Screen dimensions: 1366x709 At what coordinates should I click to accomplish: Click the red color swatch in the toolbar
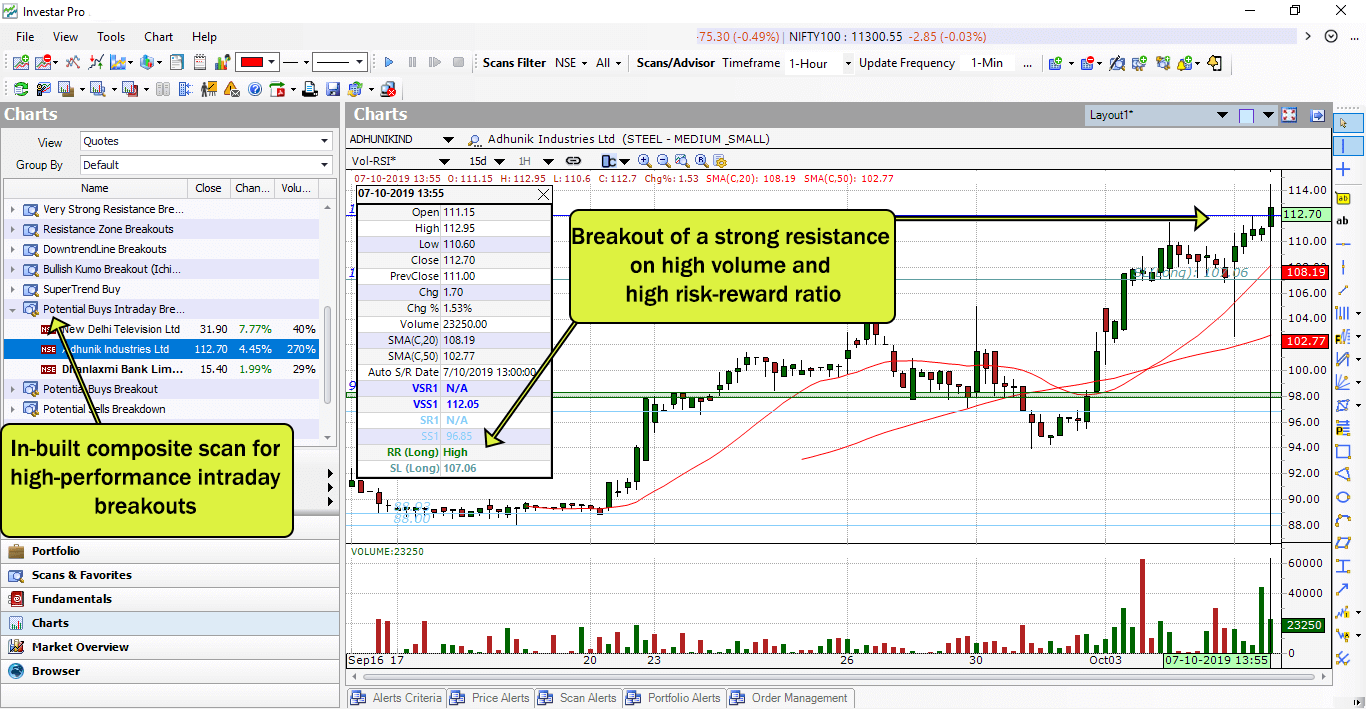(x=251, y=61)
